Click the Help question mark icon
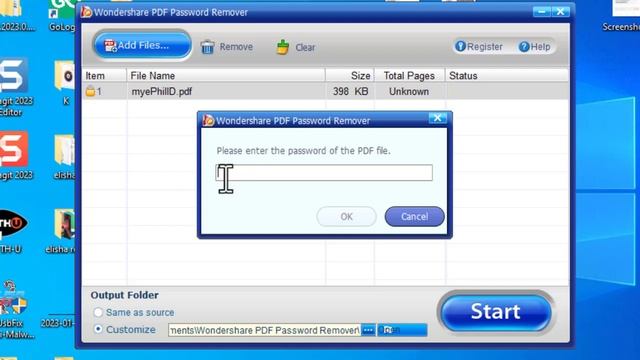This screenshot has width=640, height=360. (524, 47)
